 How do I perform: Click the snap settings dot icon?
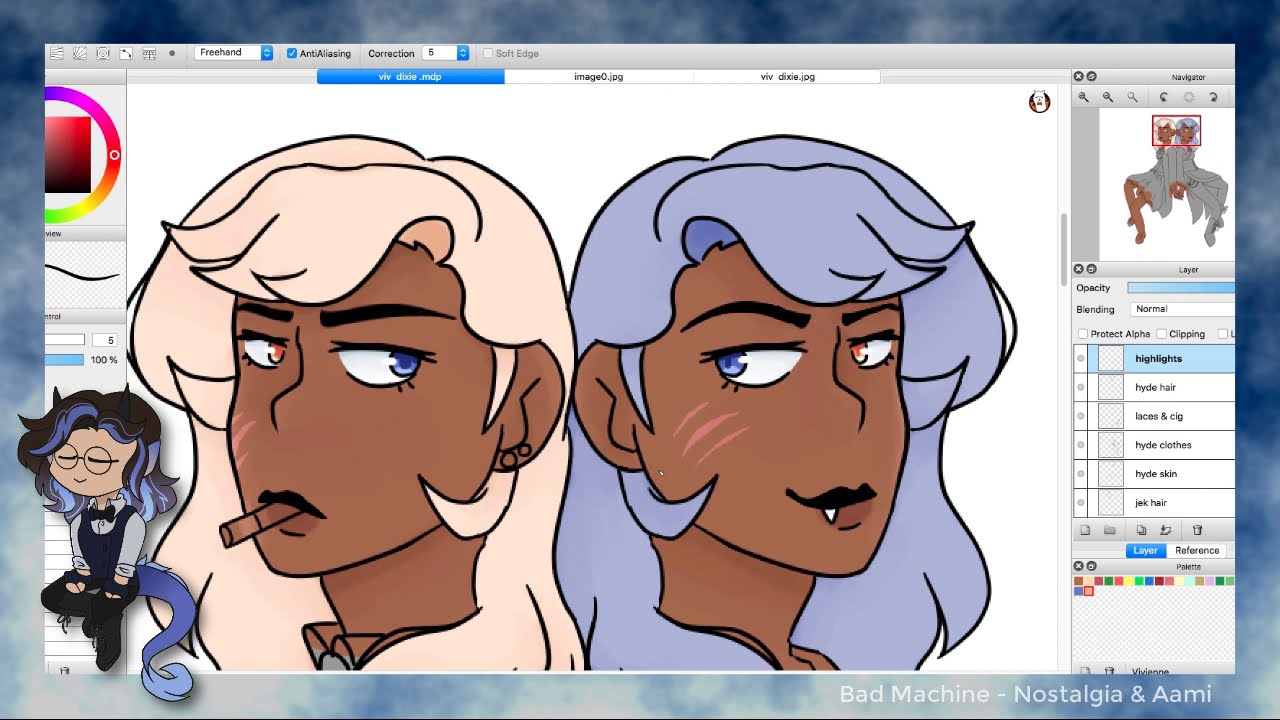coord(172,53)
